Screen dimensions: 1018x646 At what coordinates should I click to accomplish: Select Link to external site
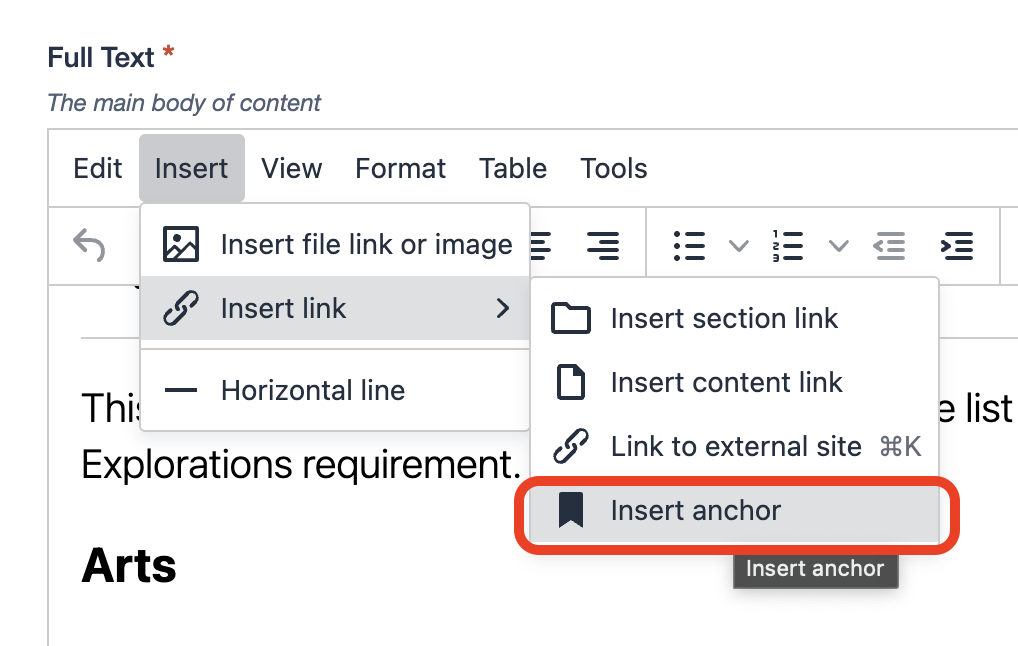pos(735,446)
